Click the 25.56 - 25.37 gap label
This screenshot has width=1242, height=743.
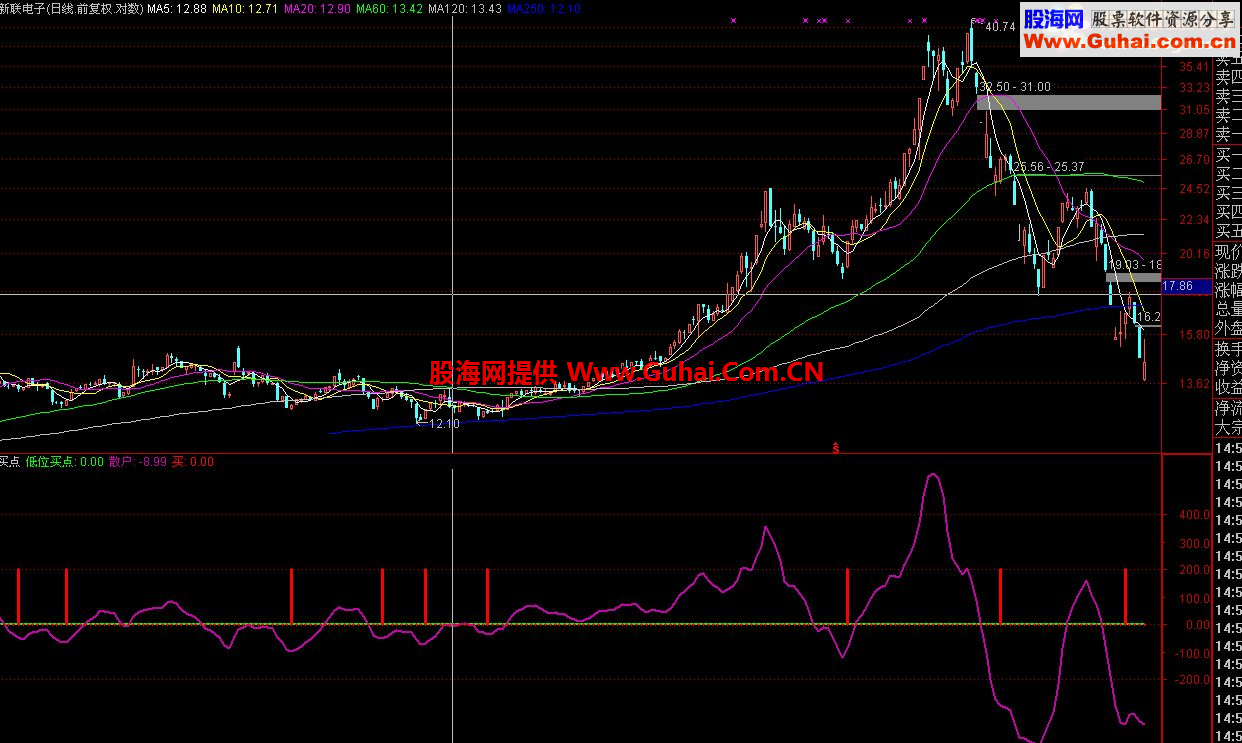coord(1050,166)
